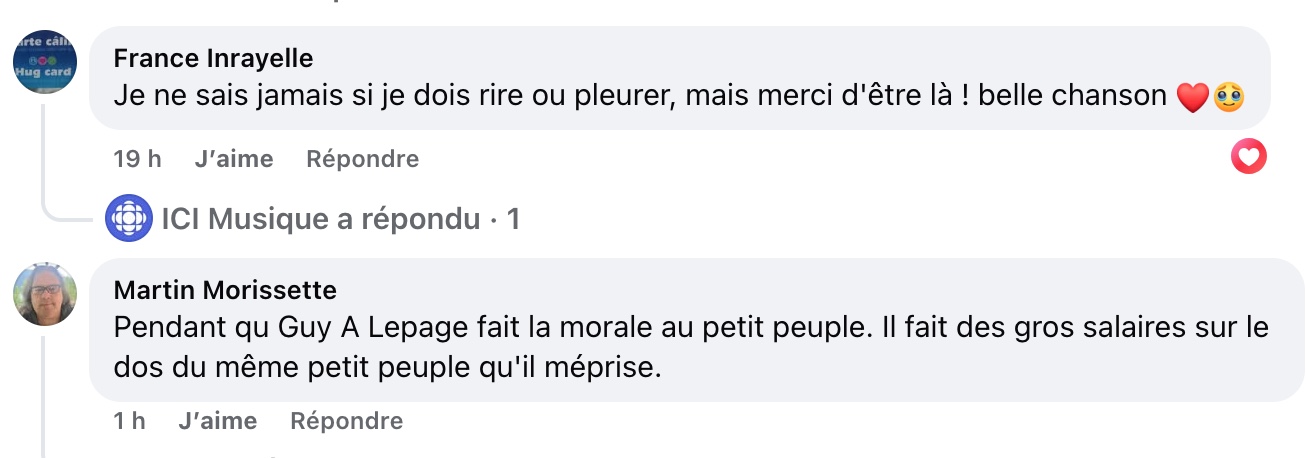Image resolution: width=1306 pixels, height=458 pixels.
Task: Click the '19 h' comment timestamp
Action: [x=138, y=159]
